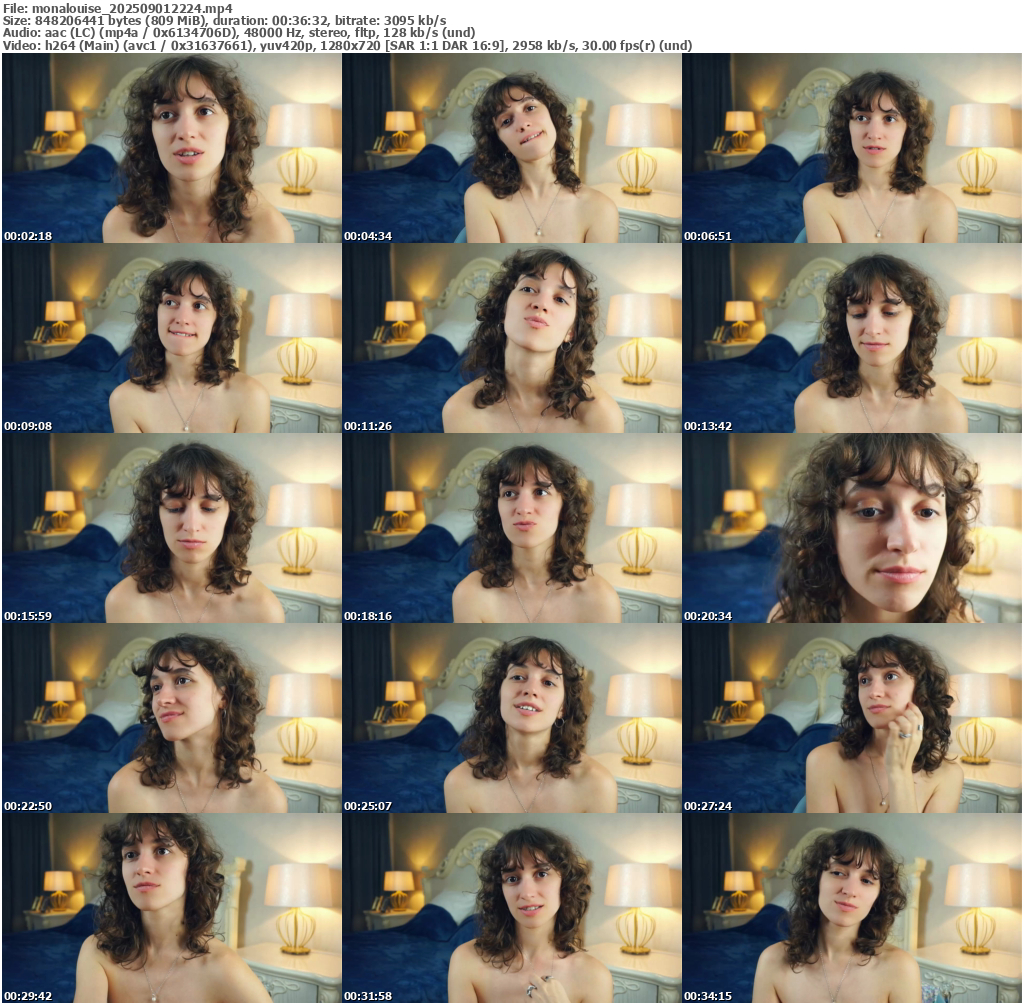Screen dimensions: 1024x1003
Task: Select the thumbnail stamped 00:04:34
Action: (x=512, y=148)
